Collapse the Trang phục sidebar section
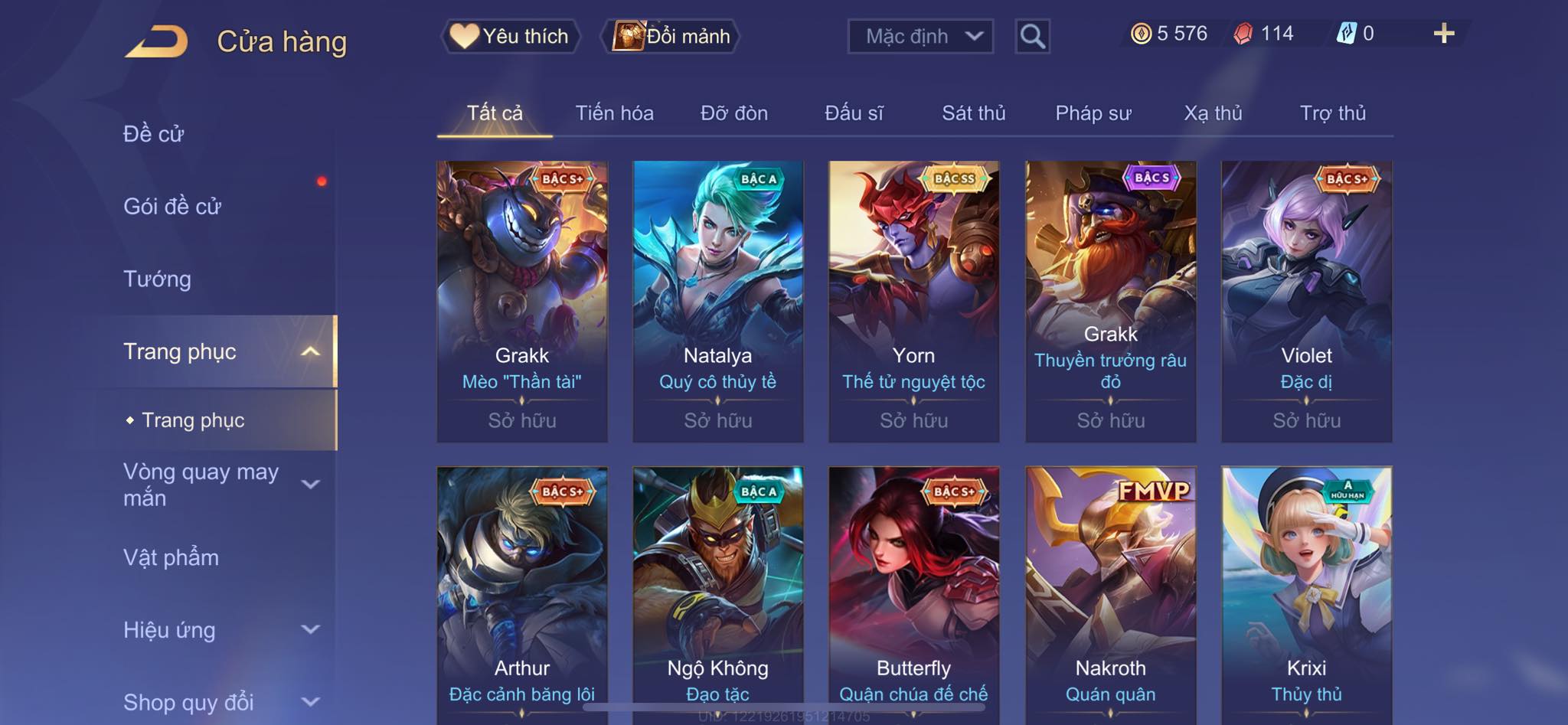 (x=310, y=351)
